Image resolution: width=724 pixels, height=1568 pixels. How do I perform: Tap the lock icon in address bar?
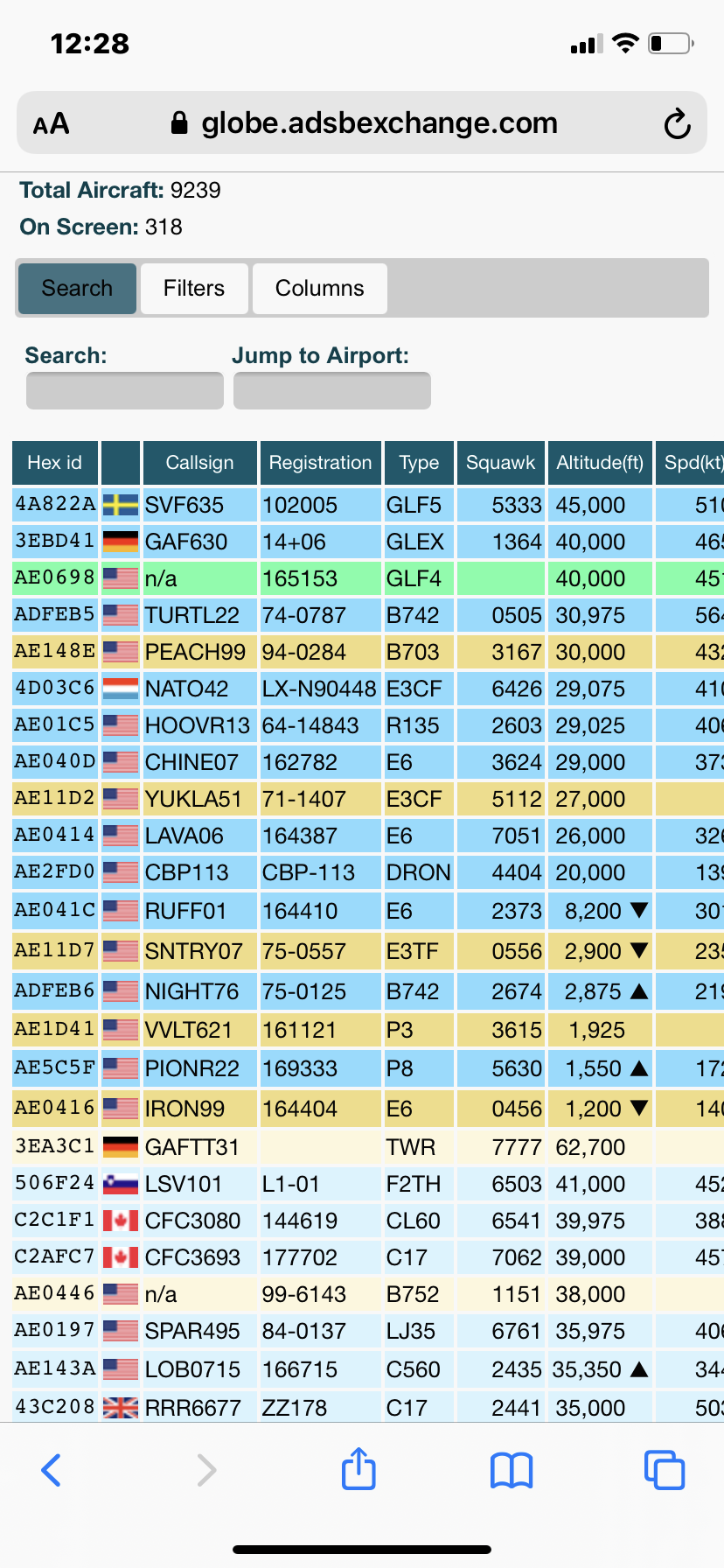pyautogui.click(x=179, y=122)
